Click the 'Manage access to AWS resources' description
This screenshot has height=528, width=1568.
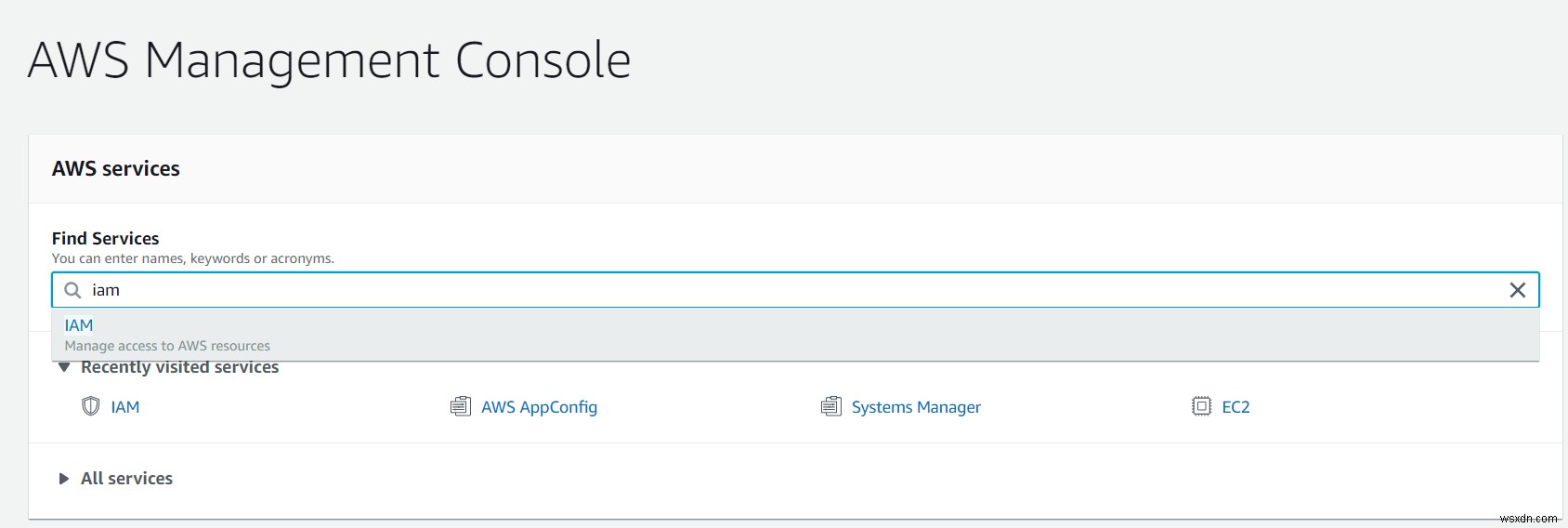point(167,346)
